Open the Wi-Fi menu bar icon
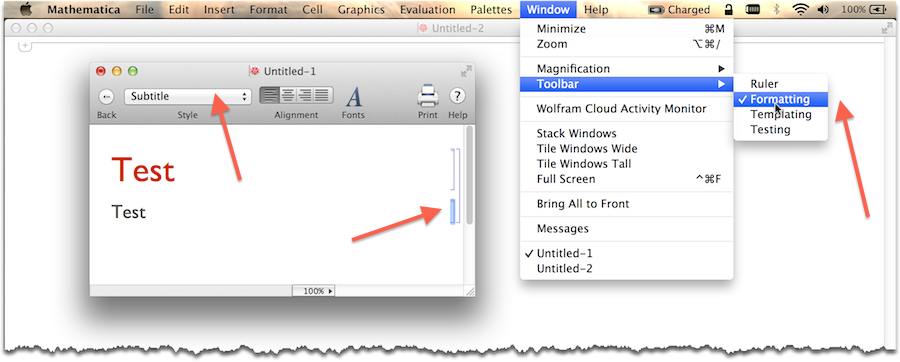Viewport: 900px width, 362px height. [800, 10]
